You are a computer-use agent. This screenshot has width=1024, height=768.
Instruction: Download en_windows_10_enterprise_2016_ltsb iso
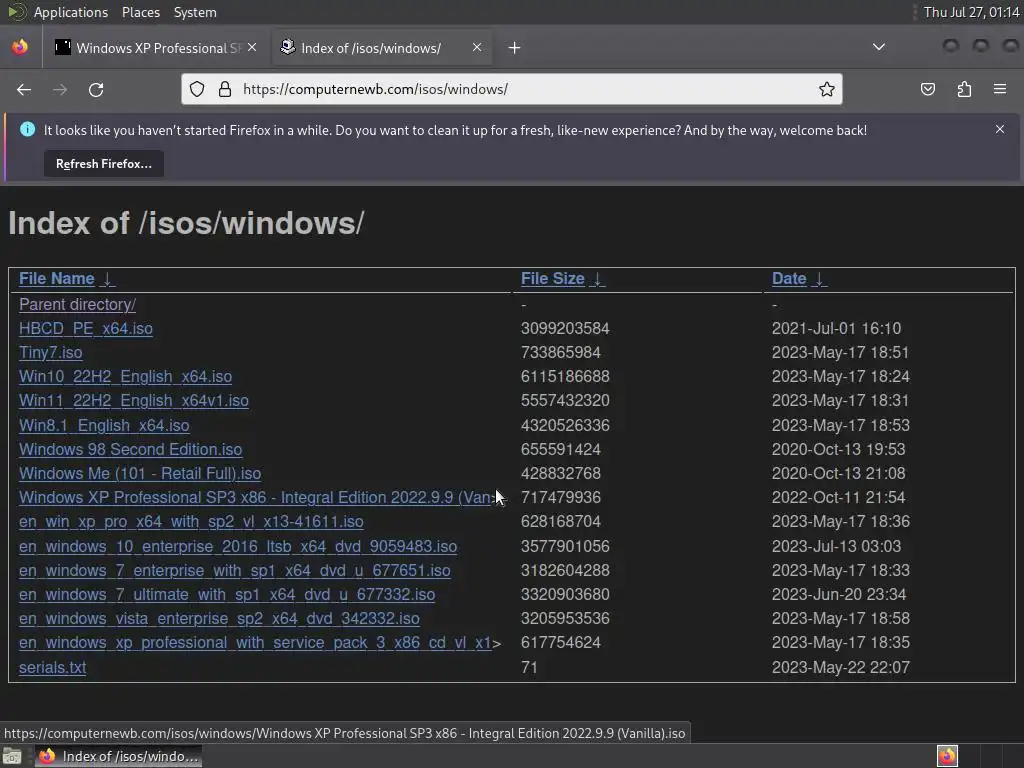point(238,547)
